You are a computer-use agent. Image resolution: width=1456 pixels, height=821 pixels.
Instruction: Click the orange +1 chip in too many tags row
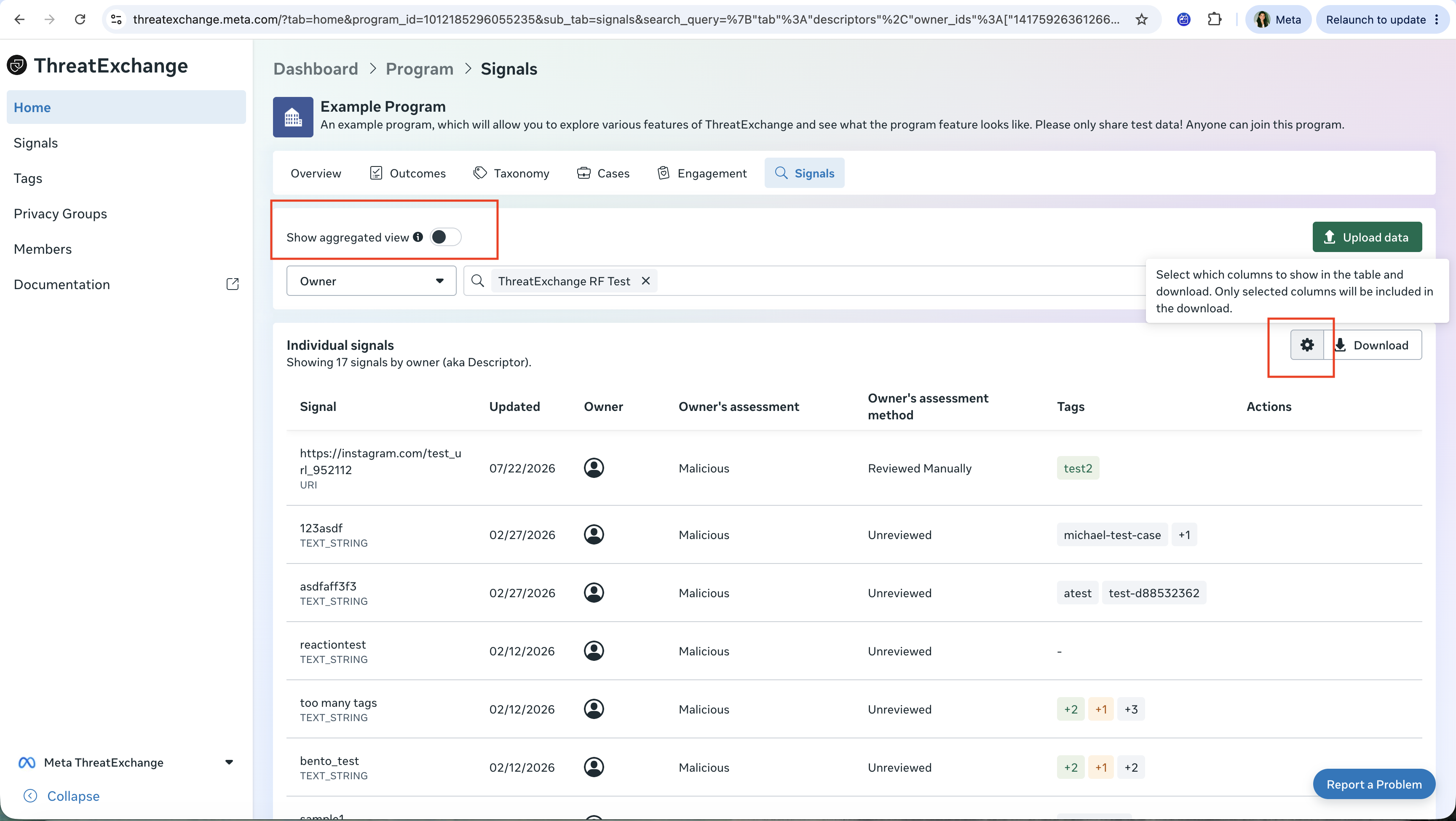[x=1100, y=709]
